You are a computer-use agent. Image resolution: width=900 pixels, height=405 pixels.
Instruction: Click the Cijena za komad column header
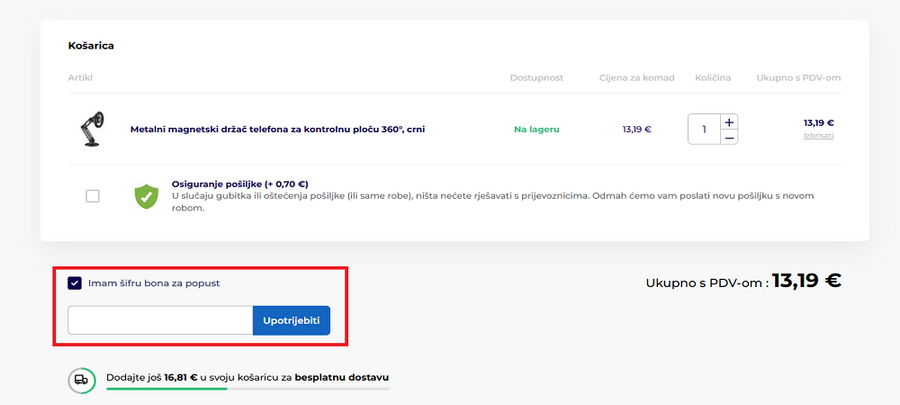(x=636, y=78)
